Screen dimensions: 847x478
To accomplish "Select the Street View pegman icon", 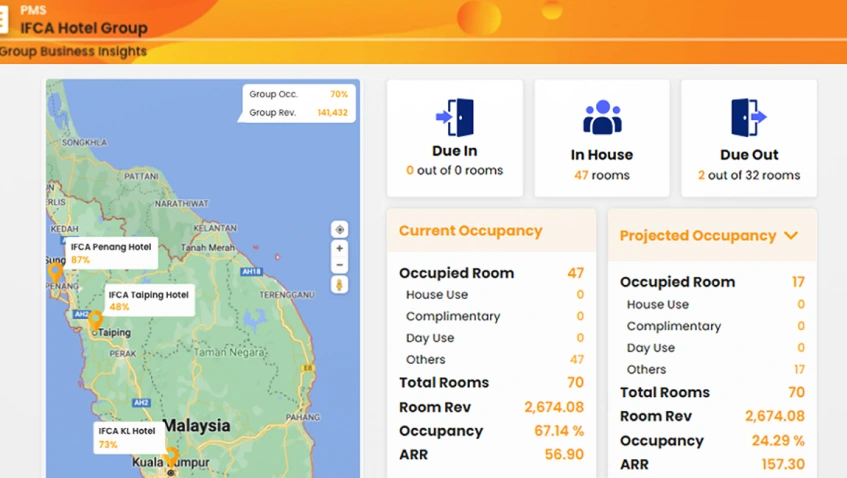I will pos(339,285).
